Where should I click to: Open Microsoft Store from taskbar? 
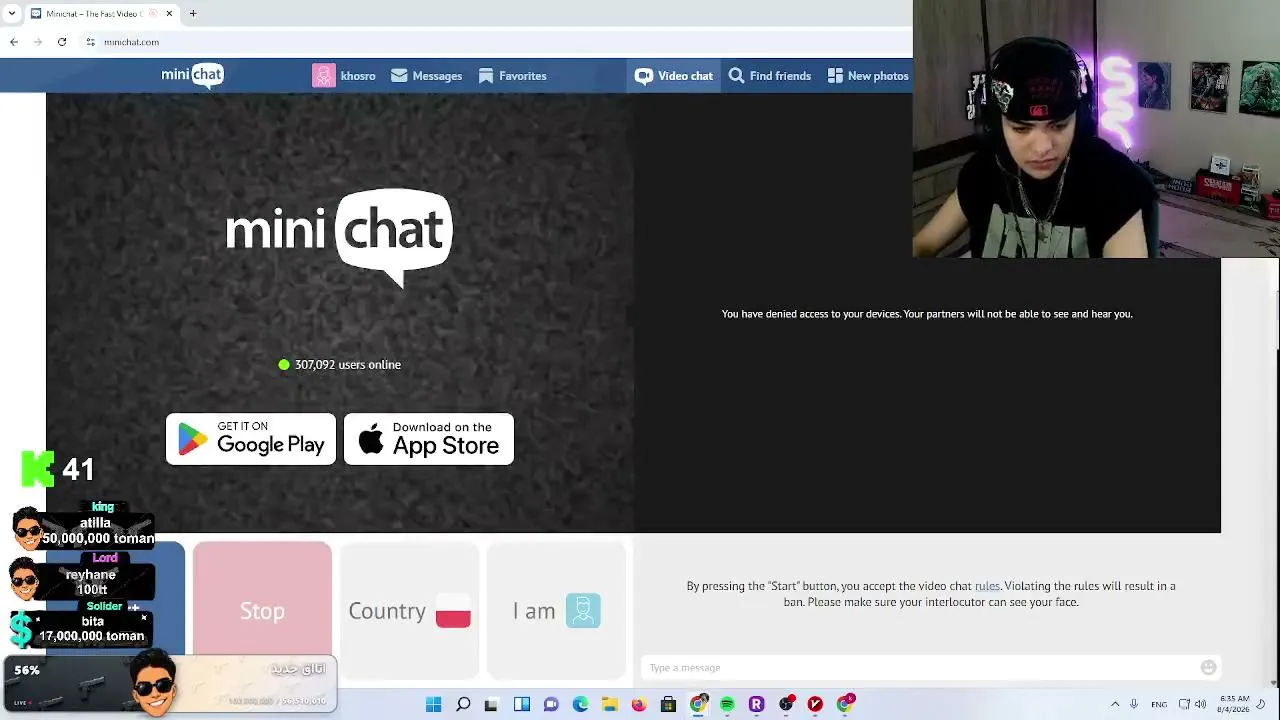coord(668,704)
